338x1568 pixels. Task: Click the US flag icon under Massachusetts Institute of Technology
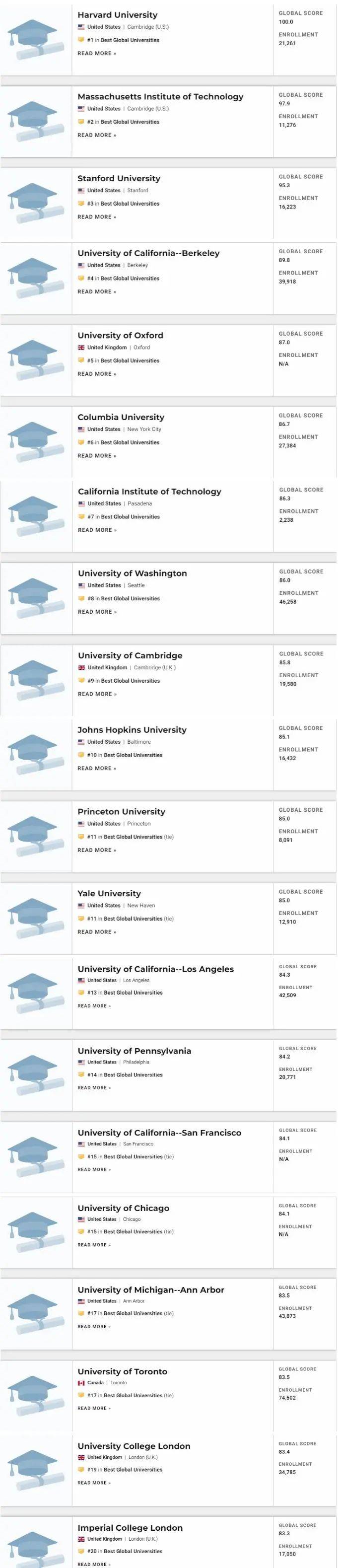[x=81, y=109]
